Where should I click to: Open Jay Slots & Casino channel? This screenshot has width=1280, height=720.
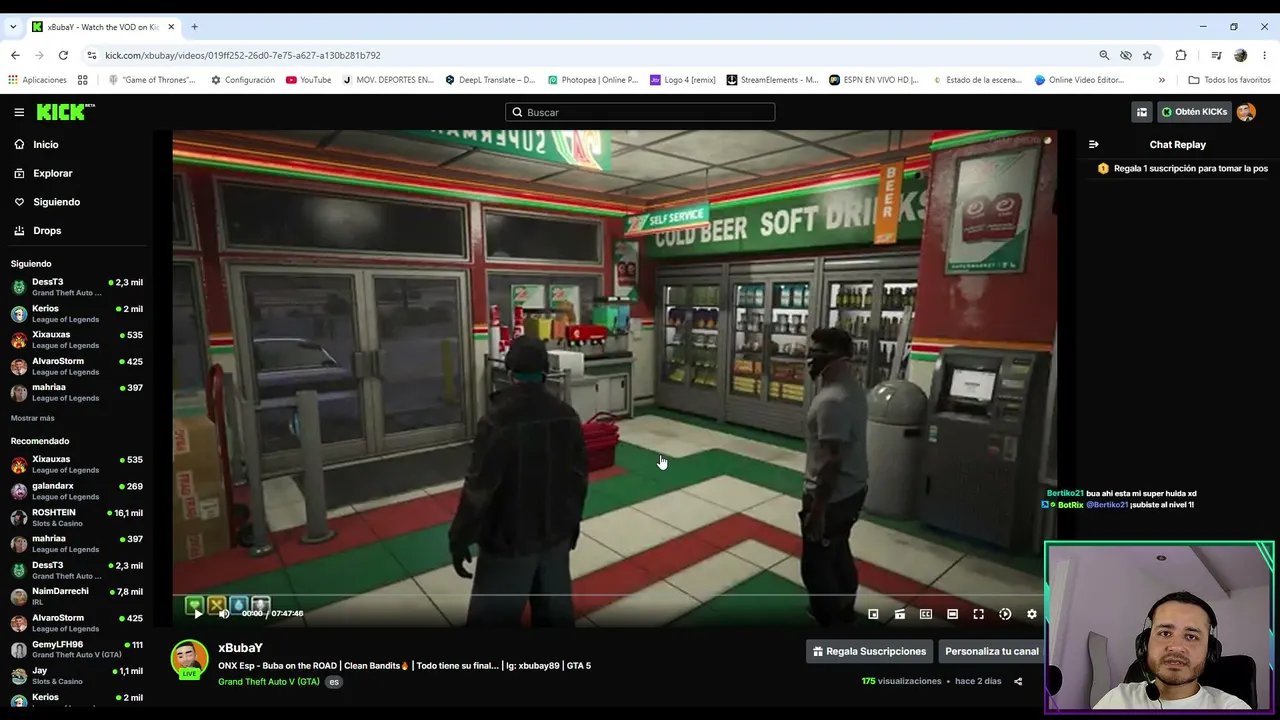77,676
